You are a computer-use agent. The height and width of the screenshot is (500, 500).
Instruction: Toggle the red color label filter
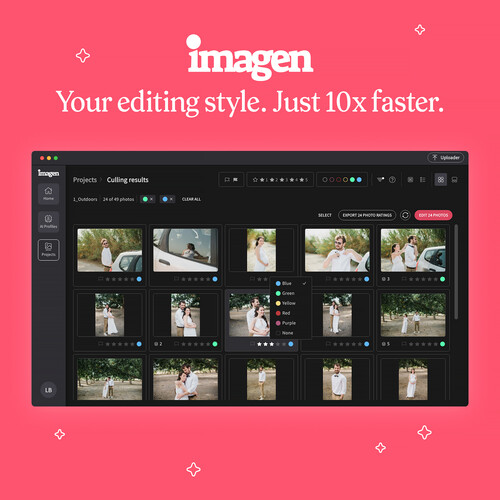click(338, 180)
